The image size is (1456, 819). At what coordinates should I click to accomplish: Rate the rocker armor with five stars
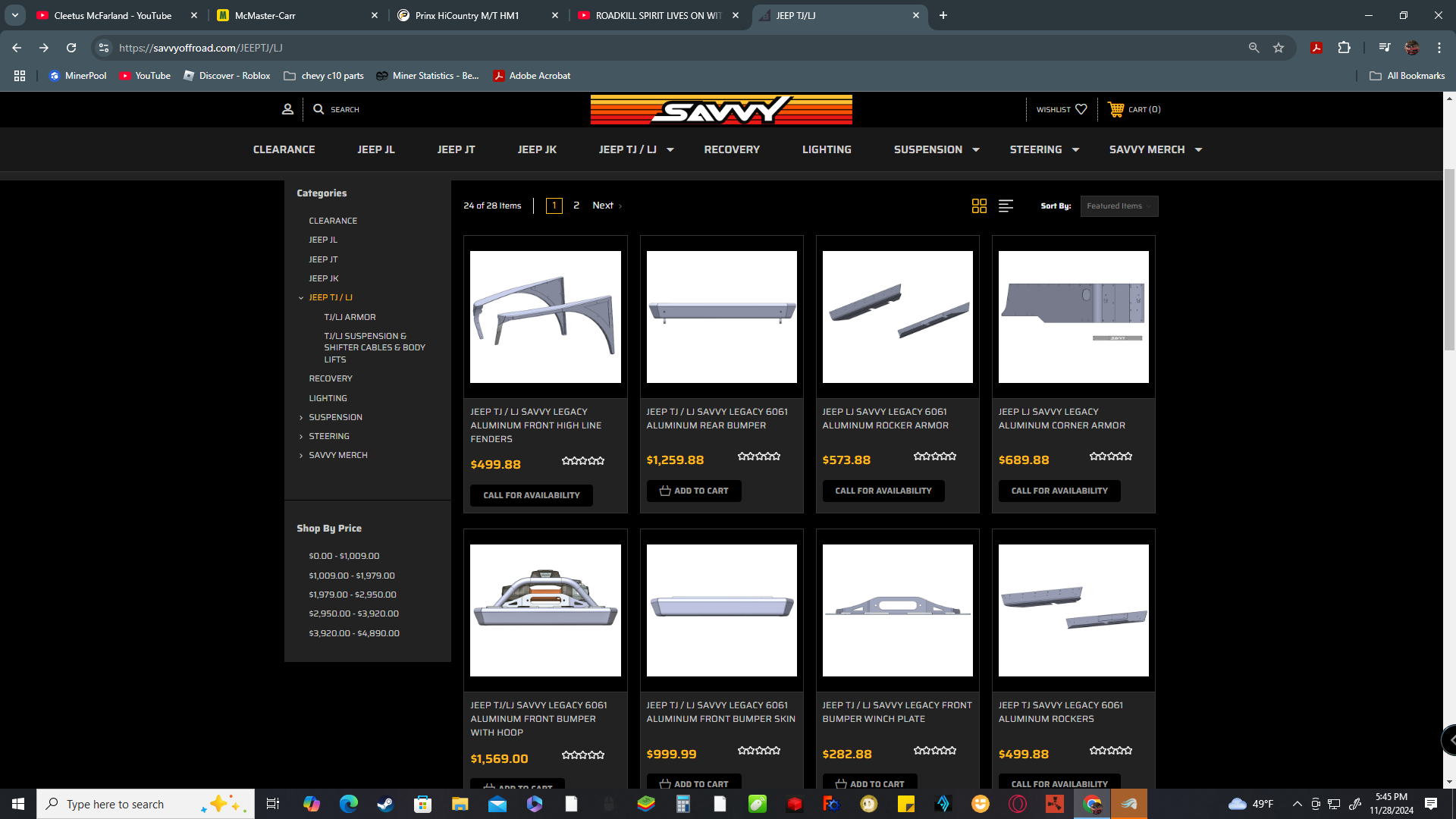tap(954, 456)
